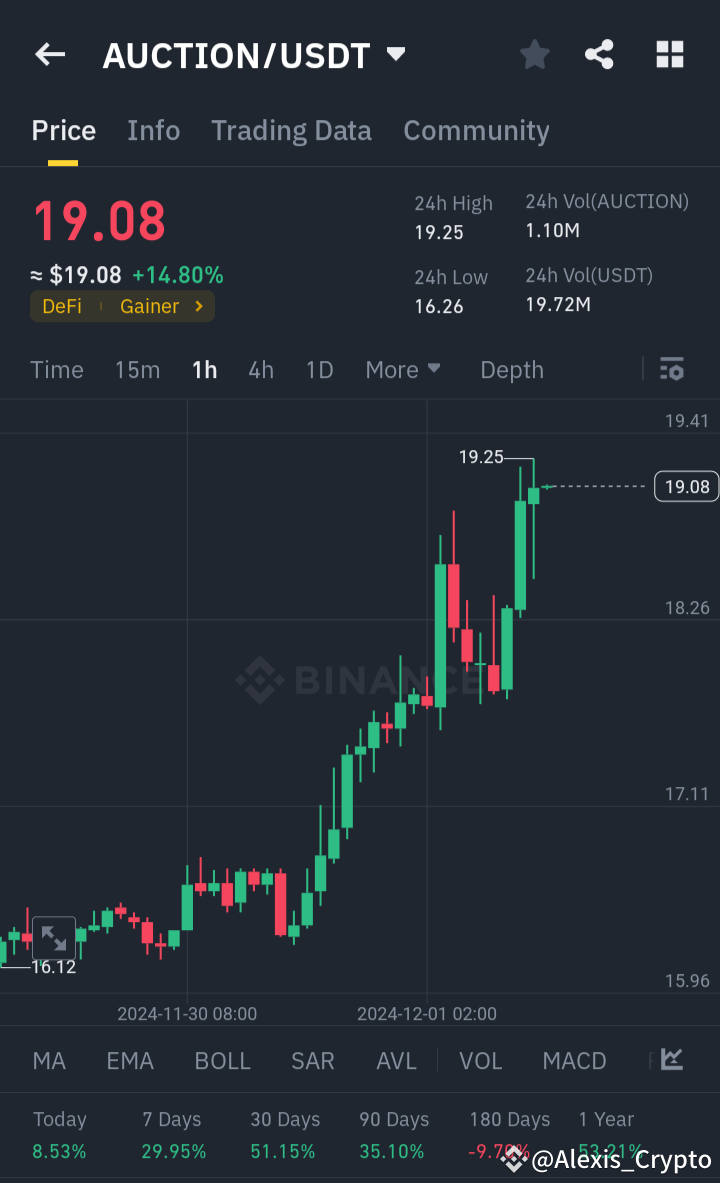Screen dimensions: 720x1183
Task: Open the Depth view
Action: [x=511, y=369]
